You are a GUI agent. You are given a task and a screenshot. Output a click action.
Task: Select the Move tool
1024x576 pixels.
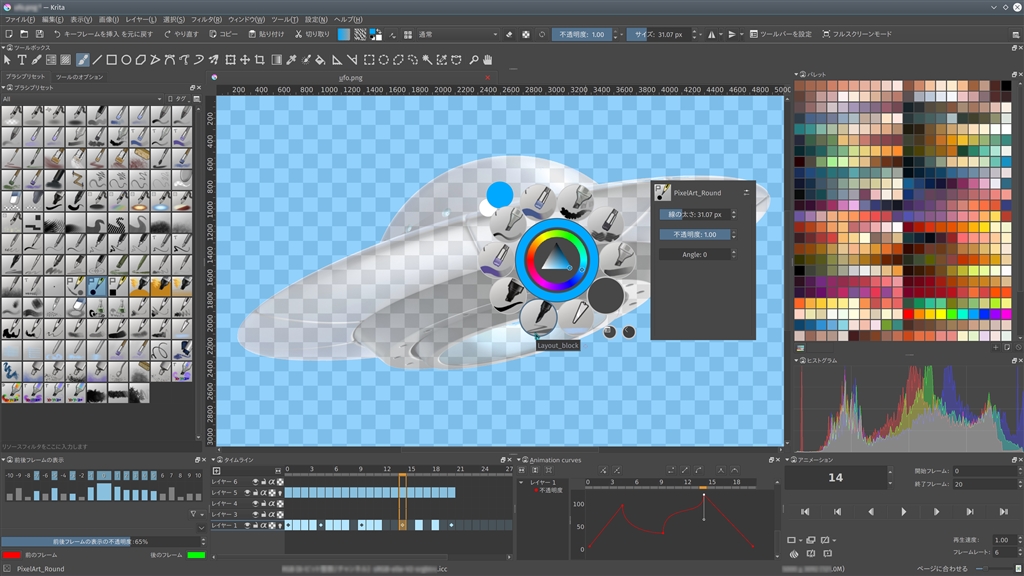pyautogui.click(x=245, y=60)
